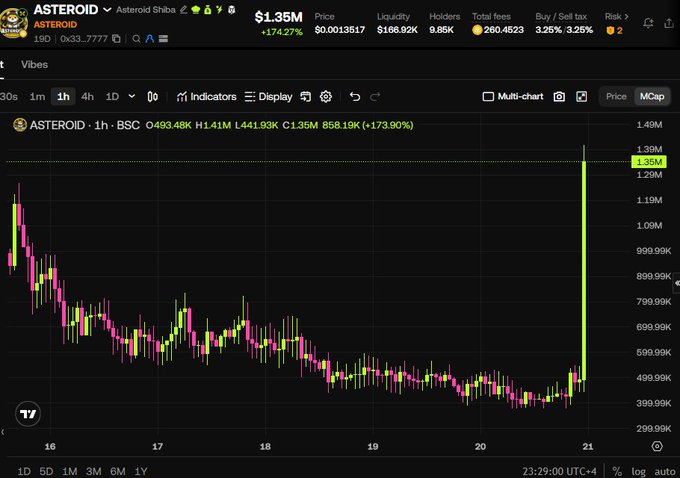Click the ASTEROID token avatar image
The image size is (680, 478).
[13, 23]
